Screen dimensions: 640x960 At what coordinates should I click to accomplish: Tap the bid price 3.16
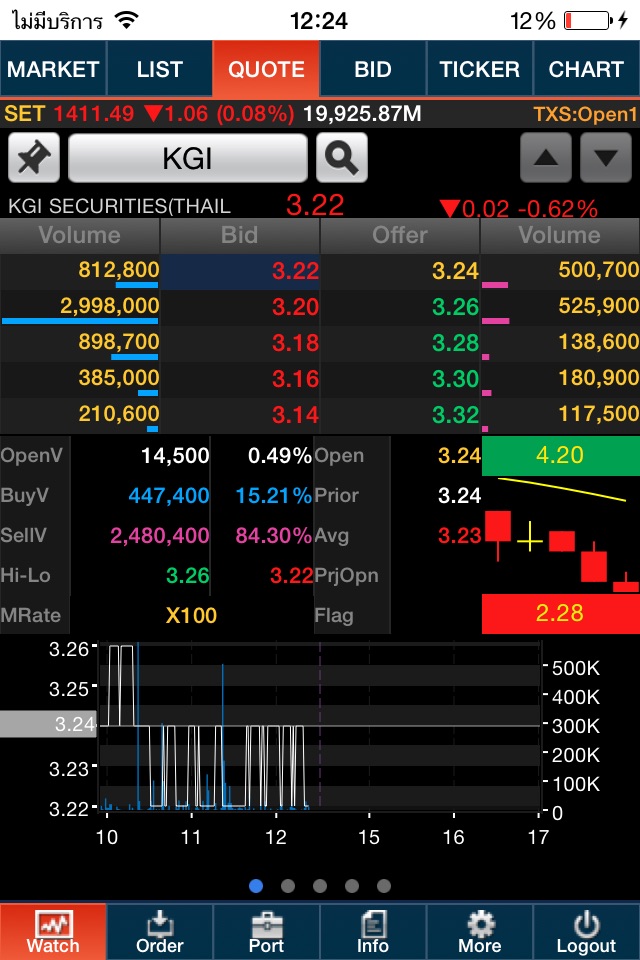295,379
